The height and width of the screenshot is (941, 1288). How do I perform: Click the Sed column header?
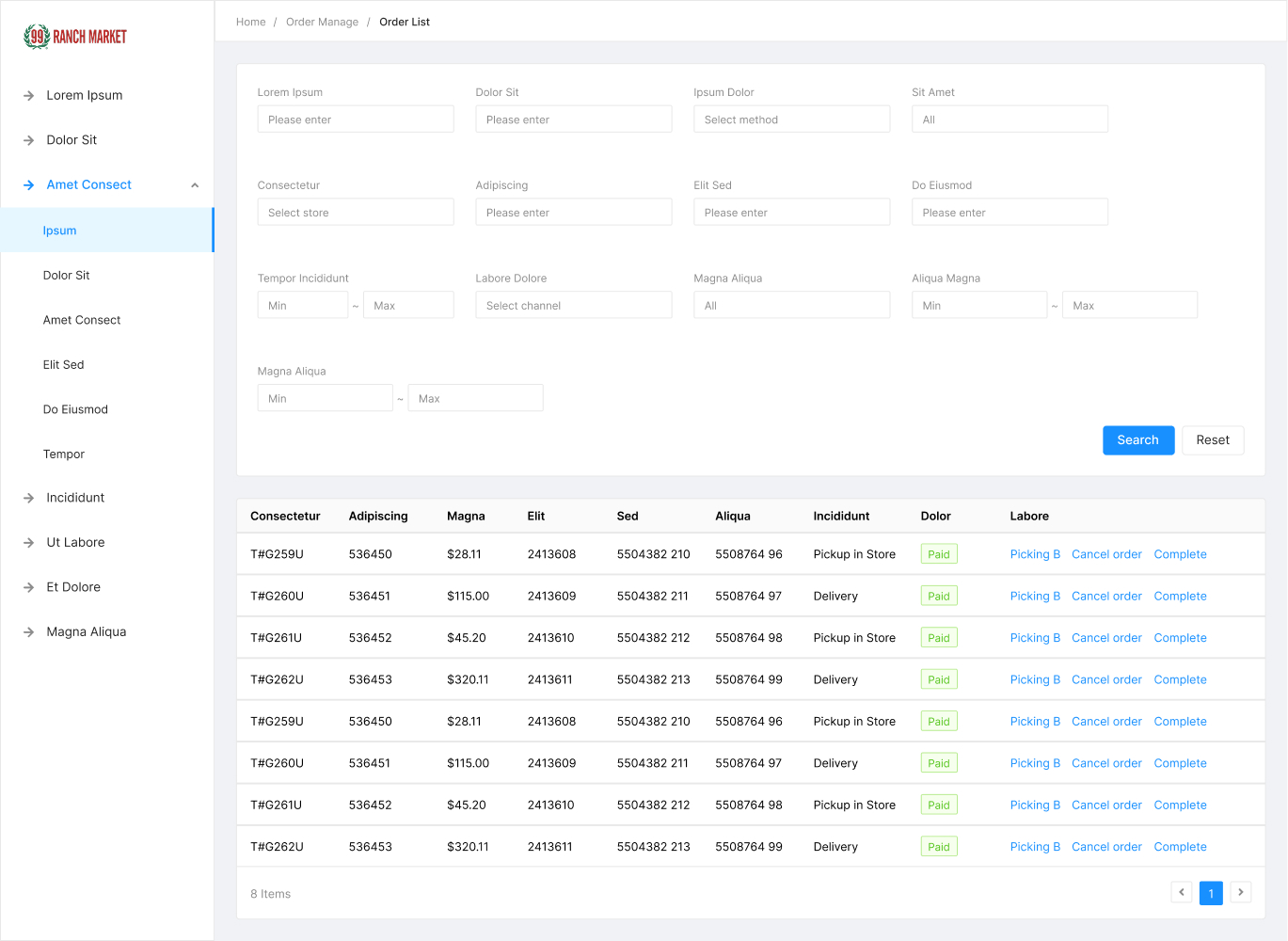628,517
